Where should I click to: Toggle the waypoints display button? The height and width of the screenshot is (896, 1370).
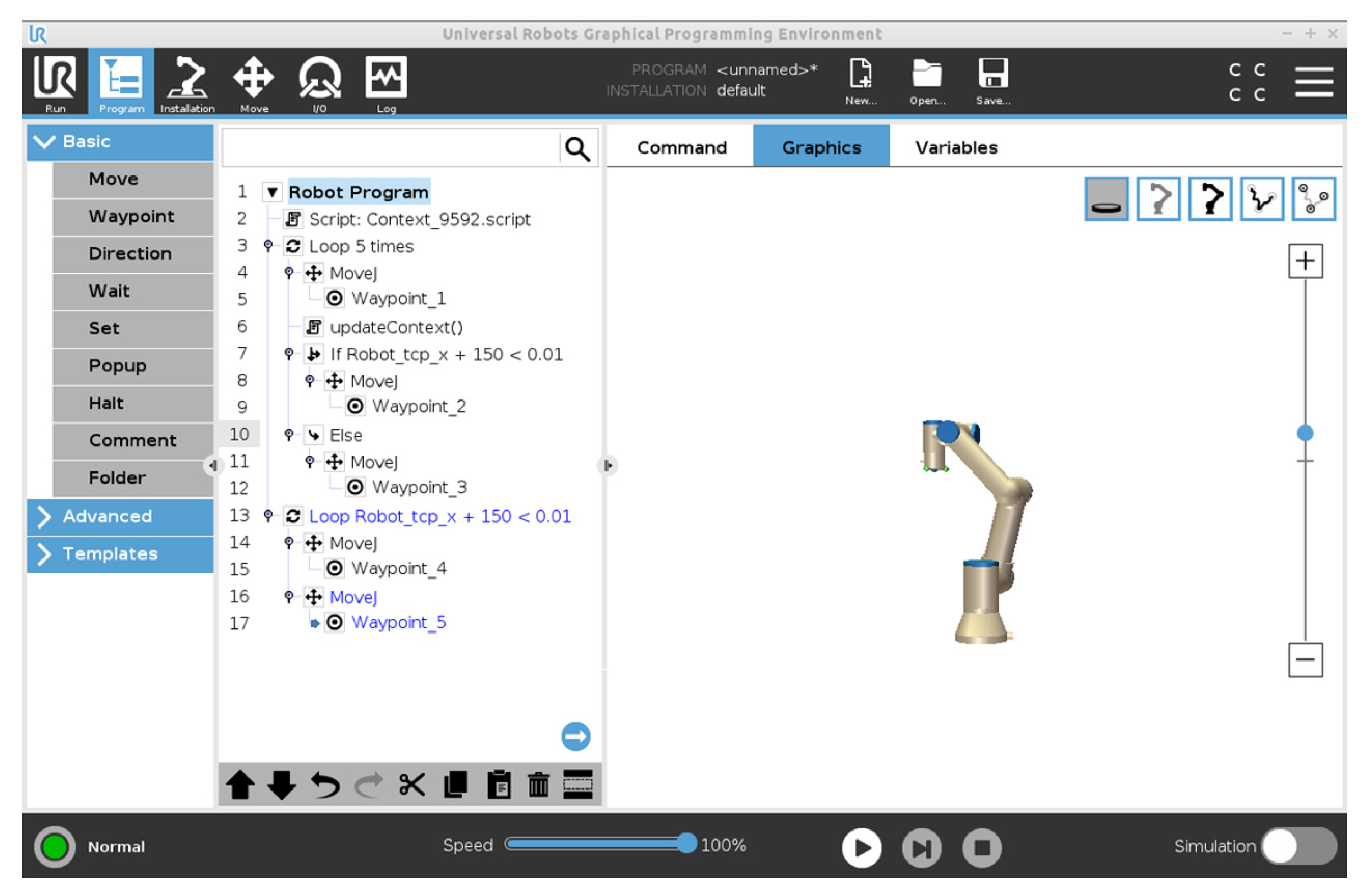(x=1313, y=199)
